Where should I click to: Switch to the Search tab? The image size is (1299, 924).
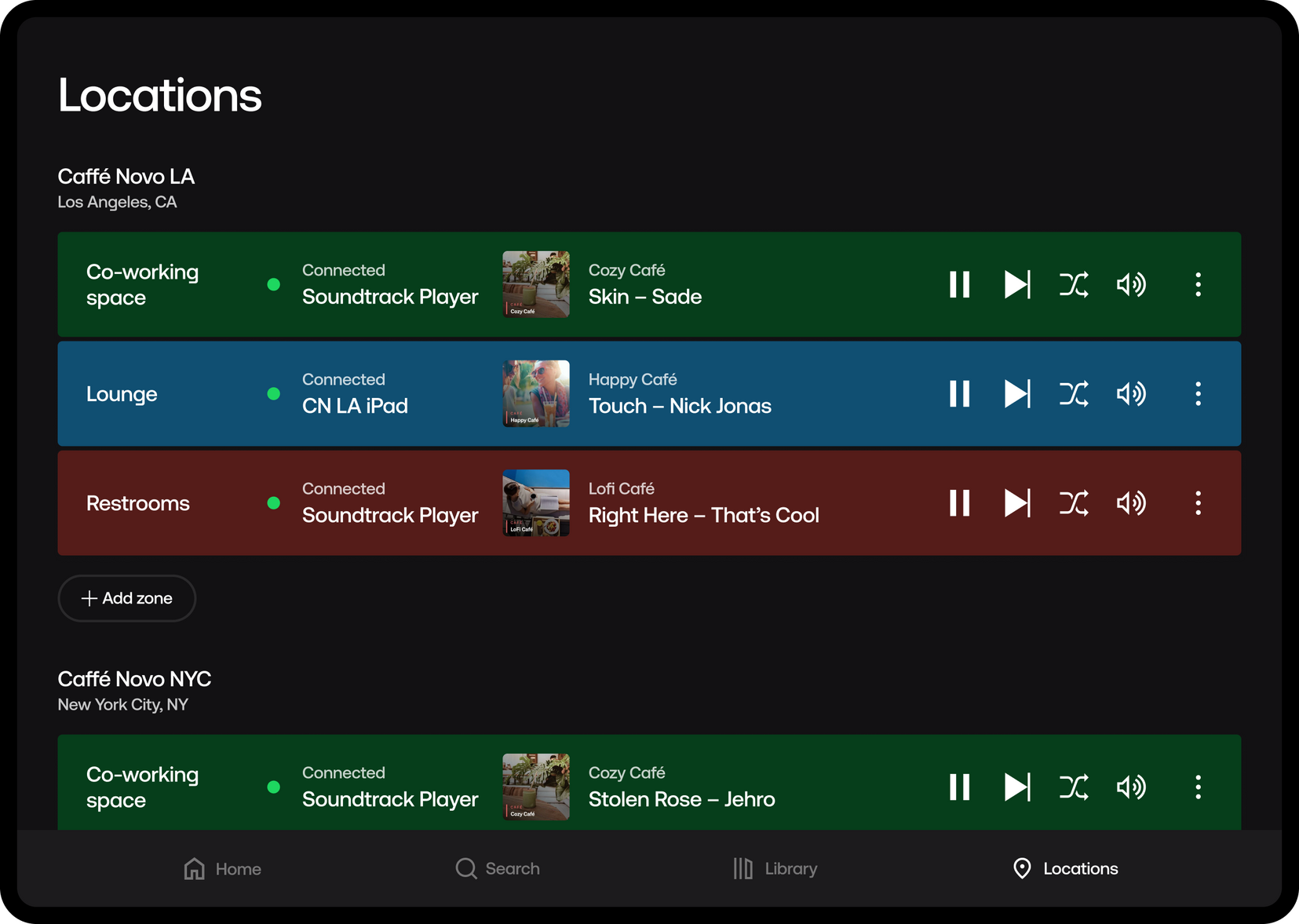[x=498, y=868]
